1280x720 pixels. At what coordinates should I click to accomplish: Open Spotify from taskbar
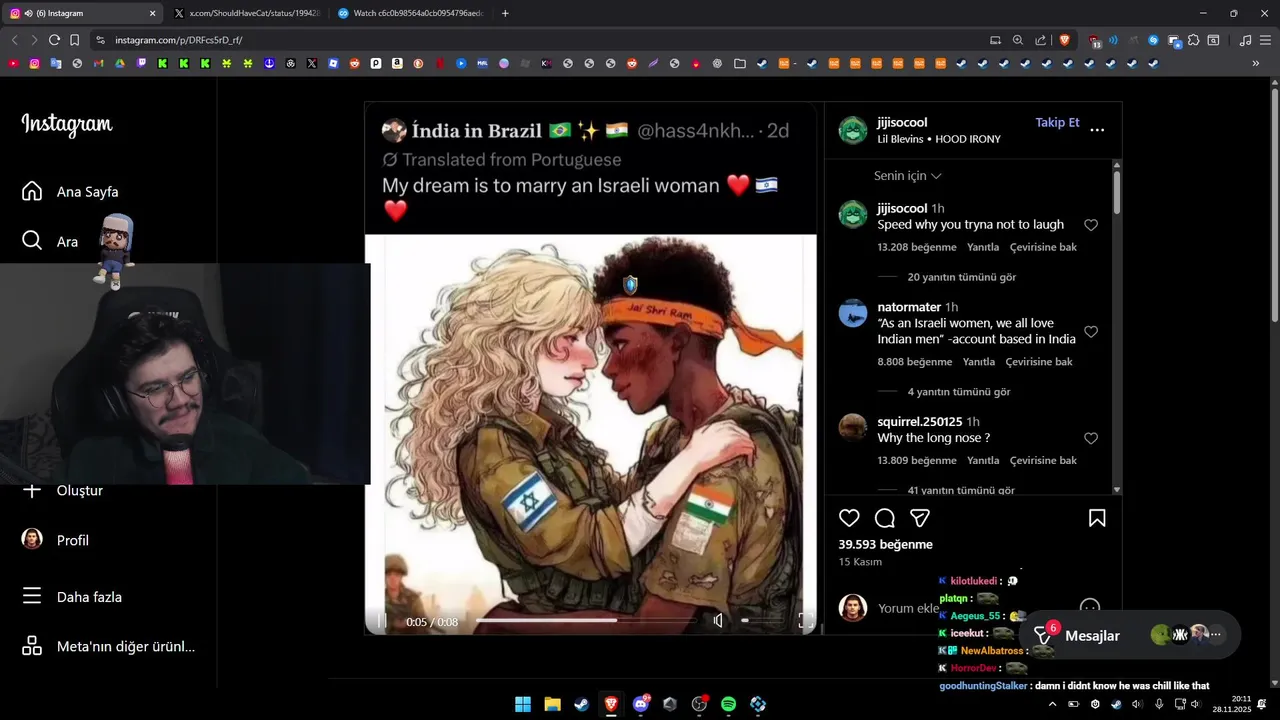[x=729, y=704]
